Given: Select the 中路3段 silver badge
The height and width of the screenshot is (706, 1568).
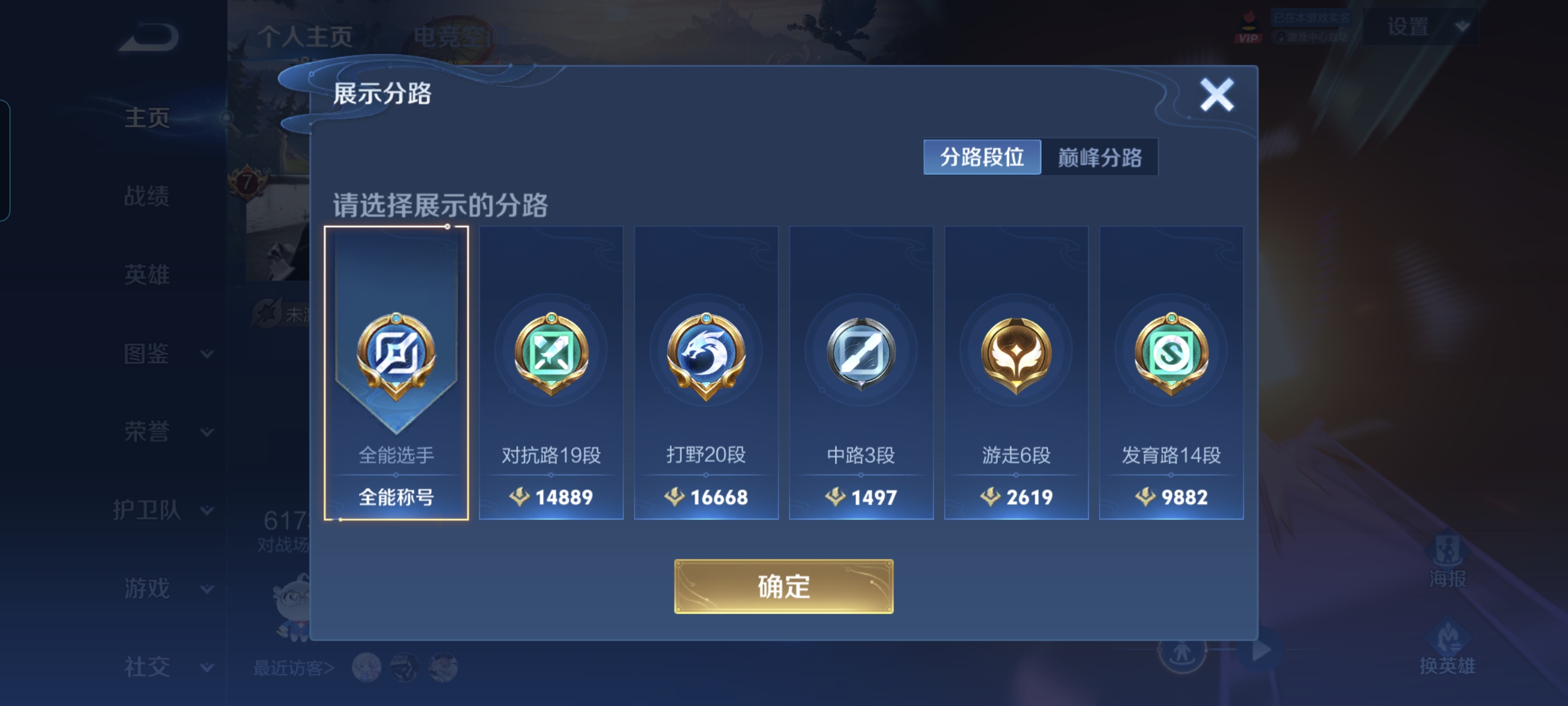Looking at the screenshot, I should [x=861, y=354].
